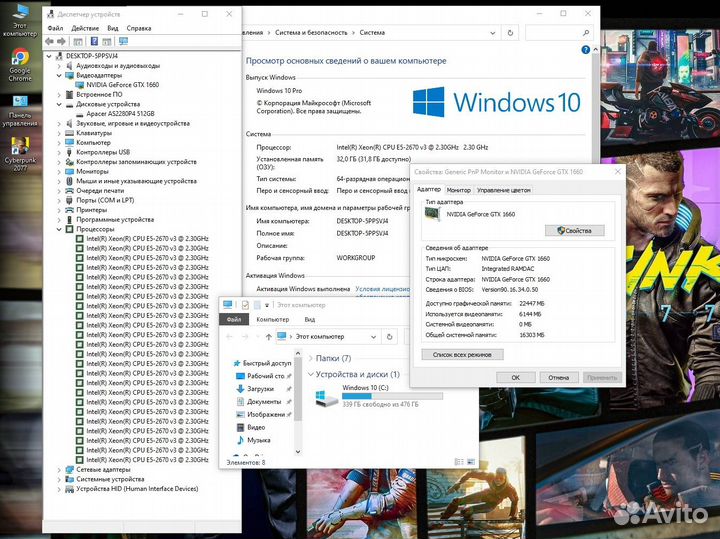
Task: Open the license terms link in System window
Action: [x=382, y=289]
